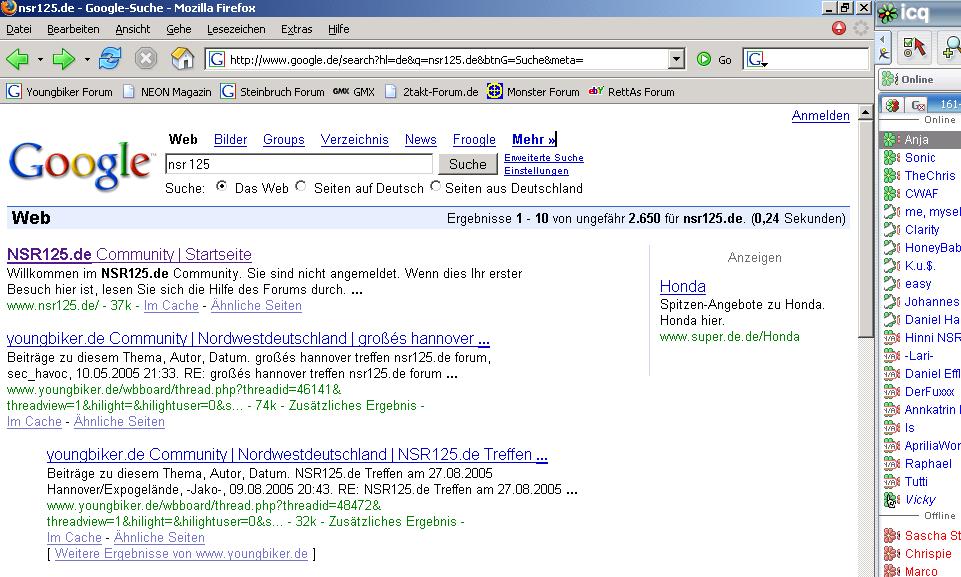961x577 pixels.
Task: Open the RettAs Forum bookmark
Action: (632, 92)
